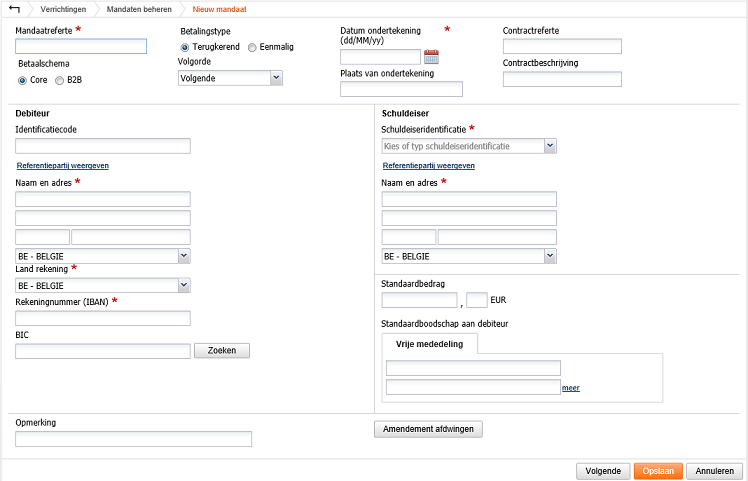The width and height of the screenshot is (748, 481).
Task: Click the Rekeningnummer (IBAN) field
Action: (103, 318)
